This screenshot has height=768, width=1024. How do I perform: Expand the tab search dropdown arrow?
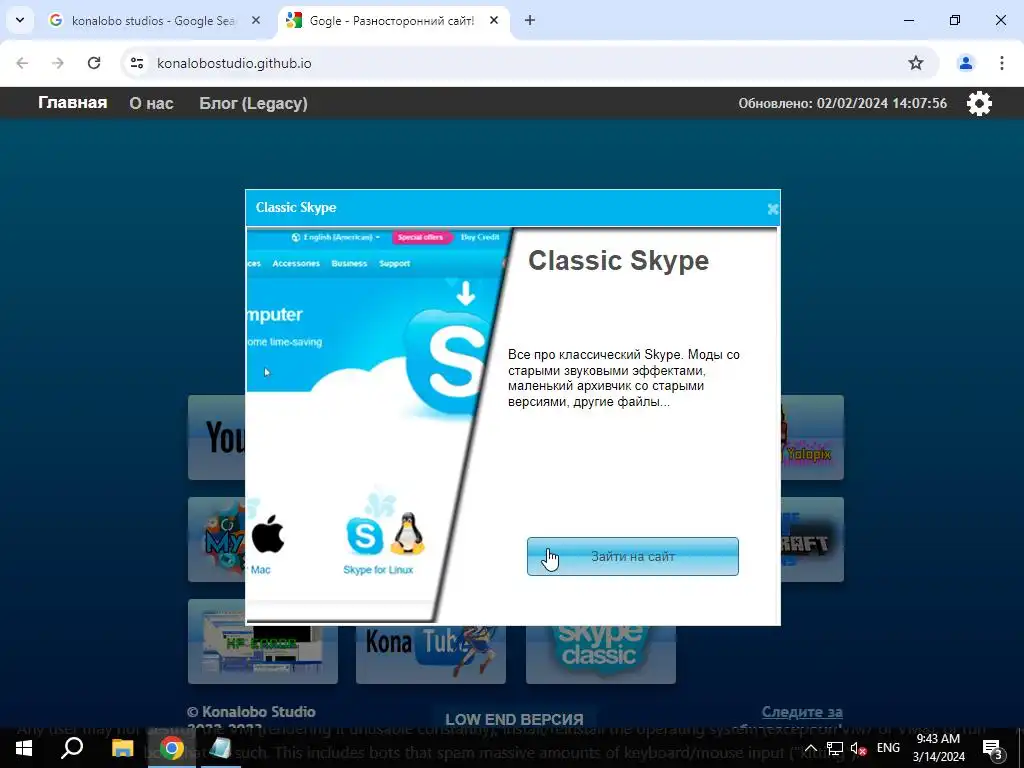tap(20, 21)
